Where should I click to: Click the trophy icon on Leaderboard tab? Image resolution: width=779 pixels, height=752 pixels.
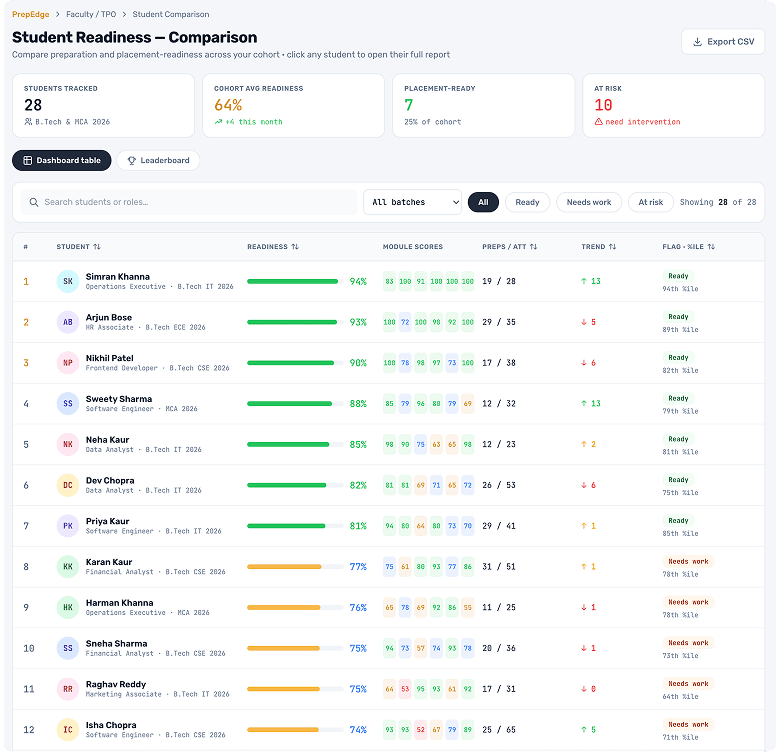(132, 160)
